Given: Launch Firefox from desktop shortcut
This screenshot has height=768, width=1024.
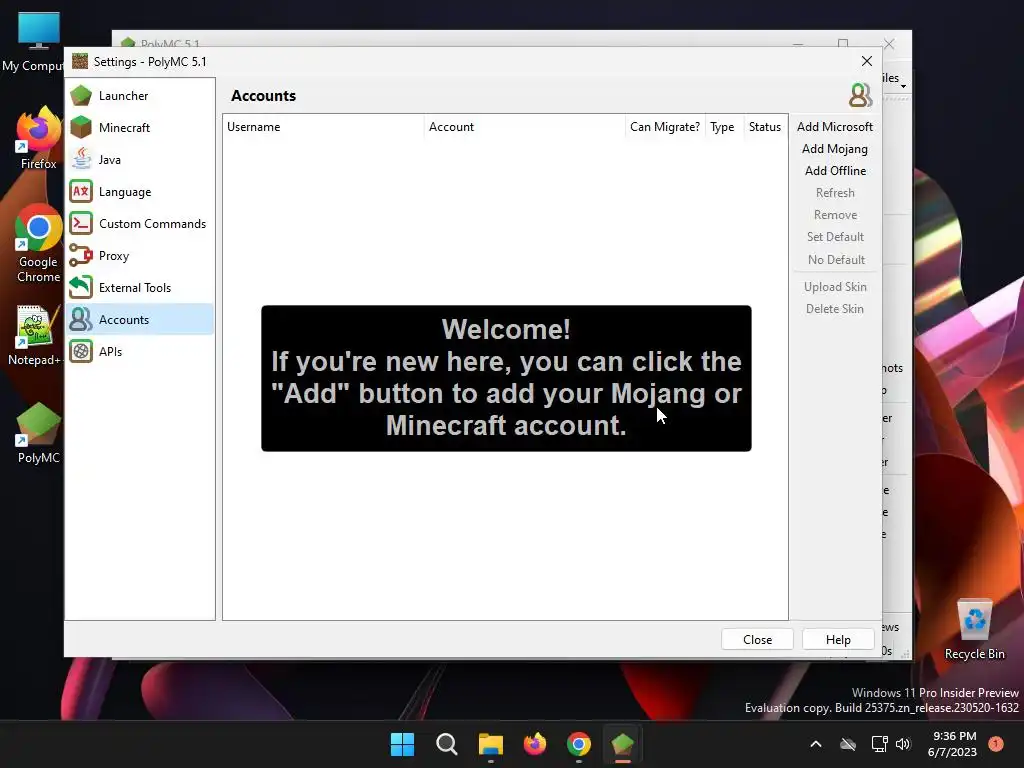Looking at the screenshot, I should (38, 139).
